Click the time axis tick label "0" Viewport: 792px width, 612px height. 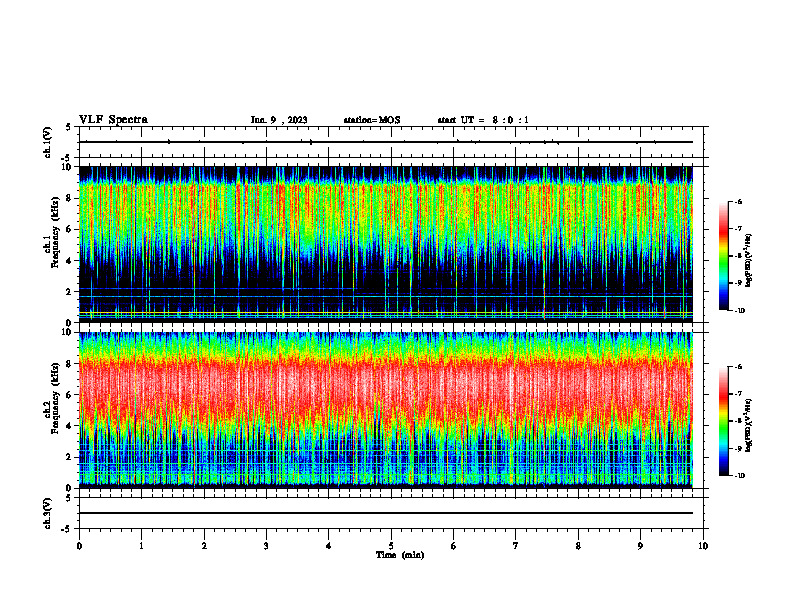79,546
